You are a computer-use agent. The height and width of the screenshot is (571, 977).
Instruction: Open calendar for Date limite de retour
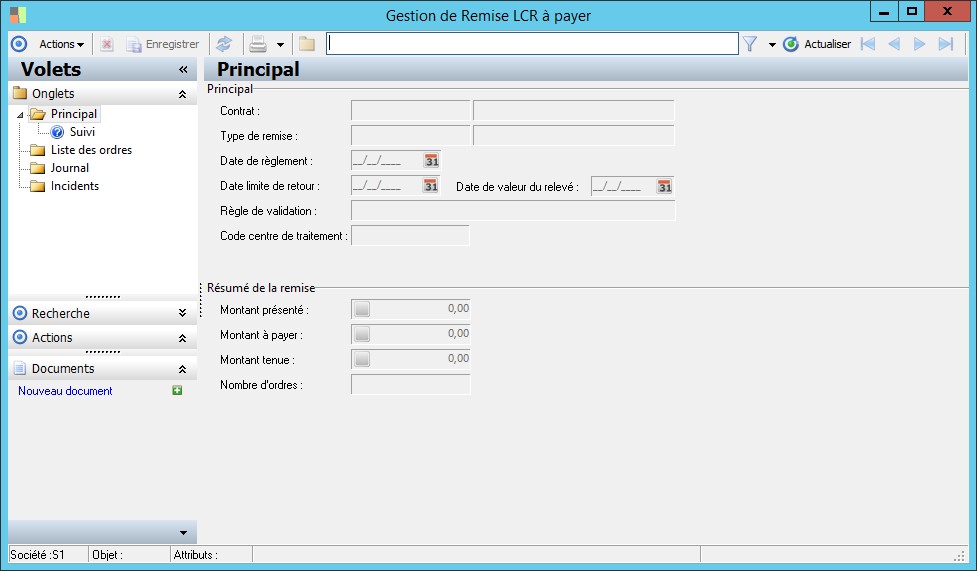point(431,186)
